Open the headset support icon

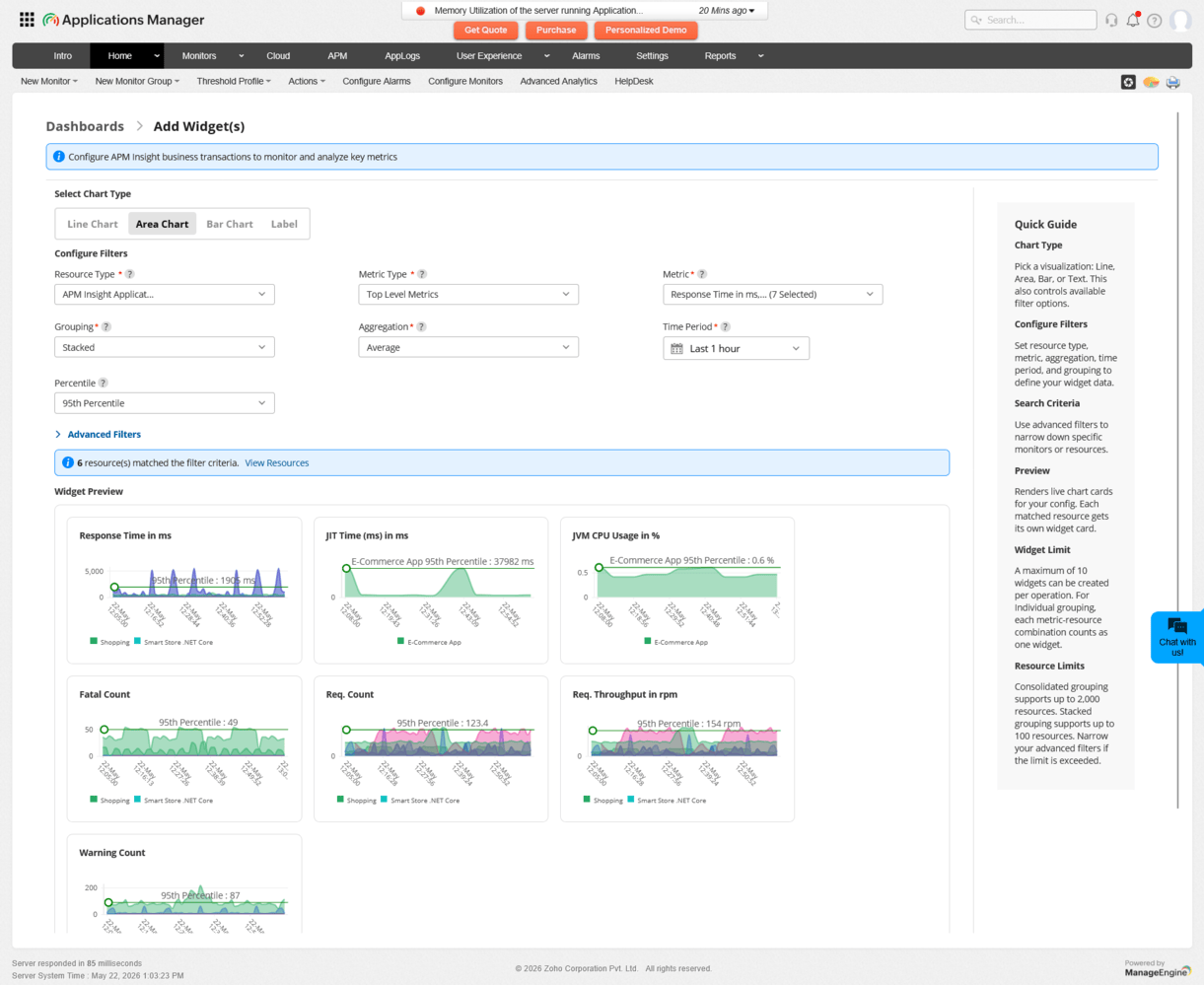1111,20
